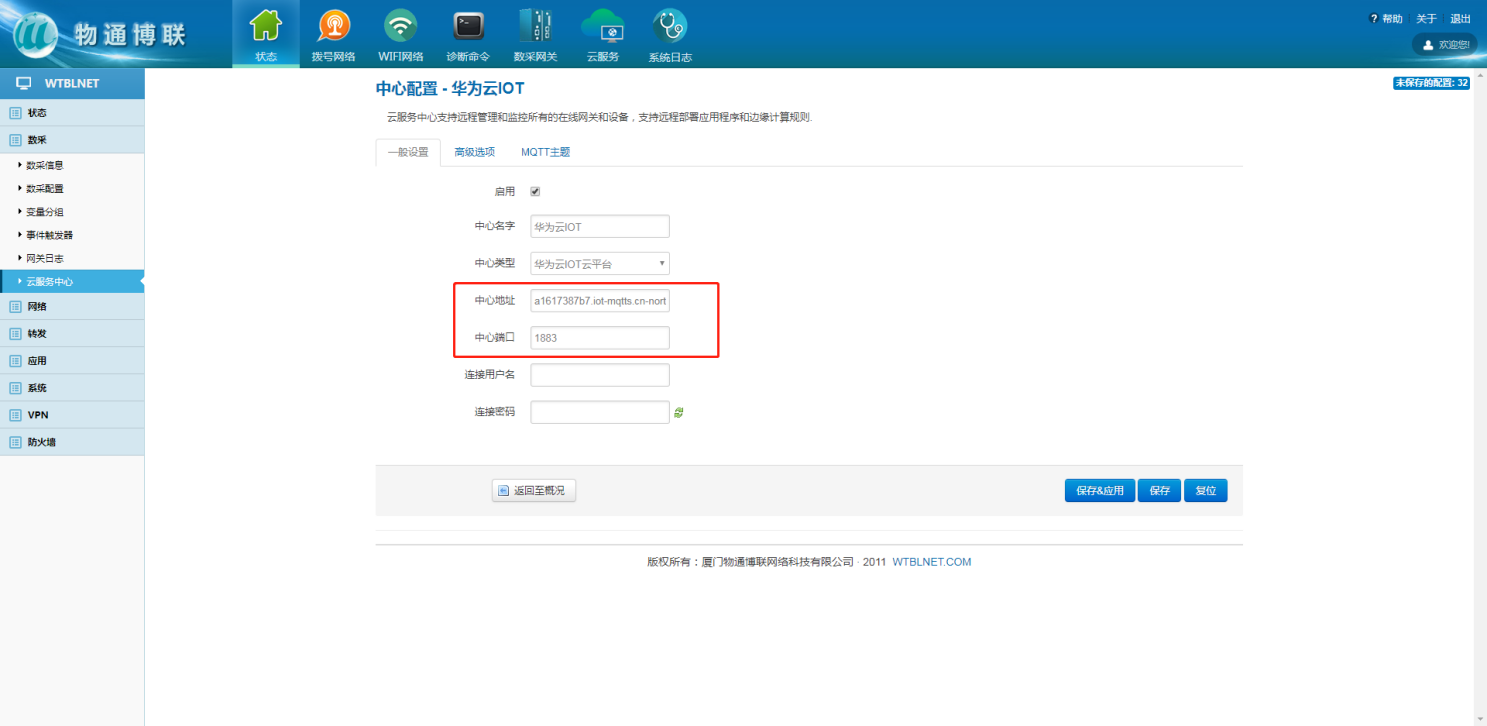Select the data acquisition config (数采配置) tree item

[x=45, y=189]
